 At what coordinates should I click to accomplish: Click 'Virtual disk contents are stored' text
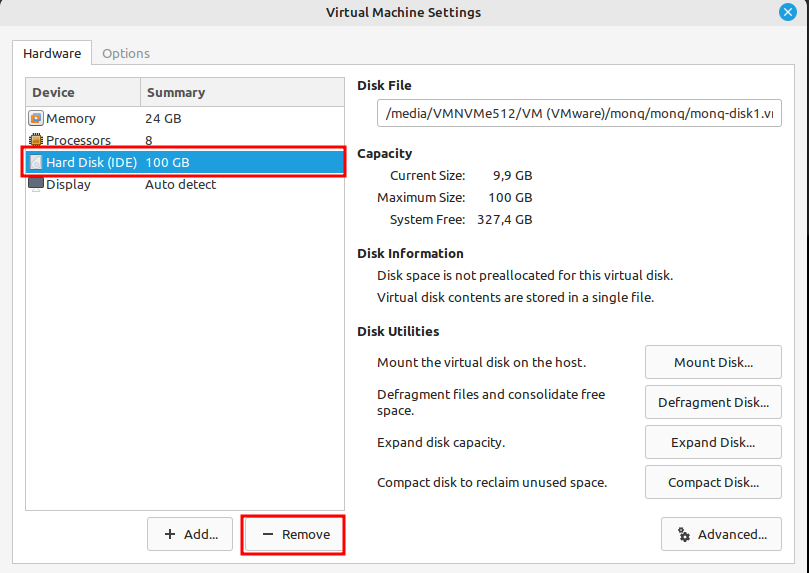point(515,298)
